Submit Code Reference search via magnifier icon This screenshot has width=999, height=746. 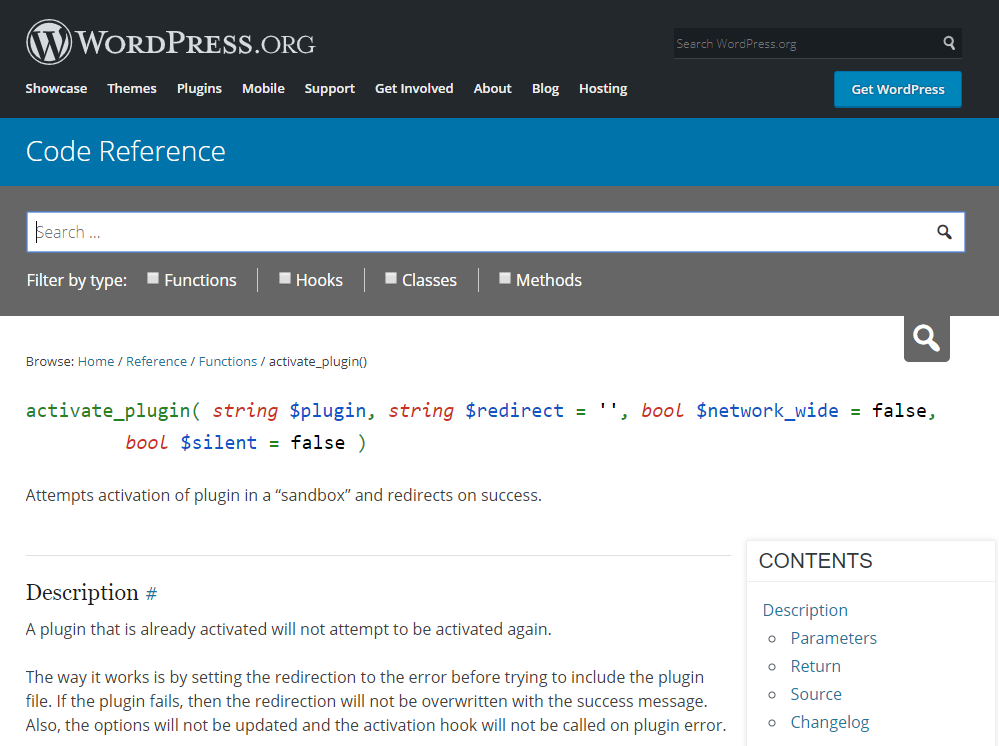coord(944,232)
